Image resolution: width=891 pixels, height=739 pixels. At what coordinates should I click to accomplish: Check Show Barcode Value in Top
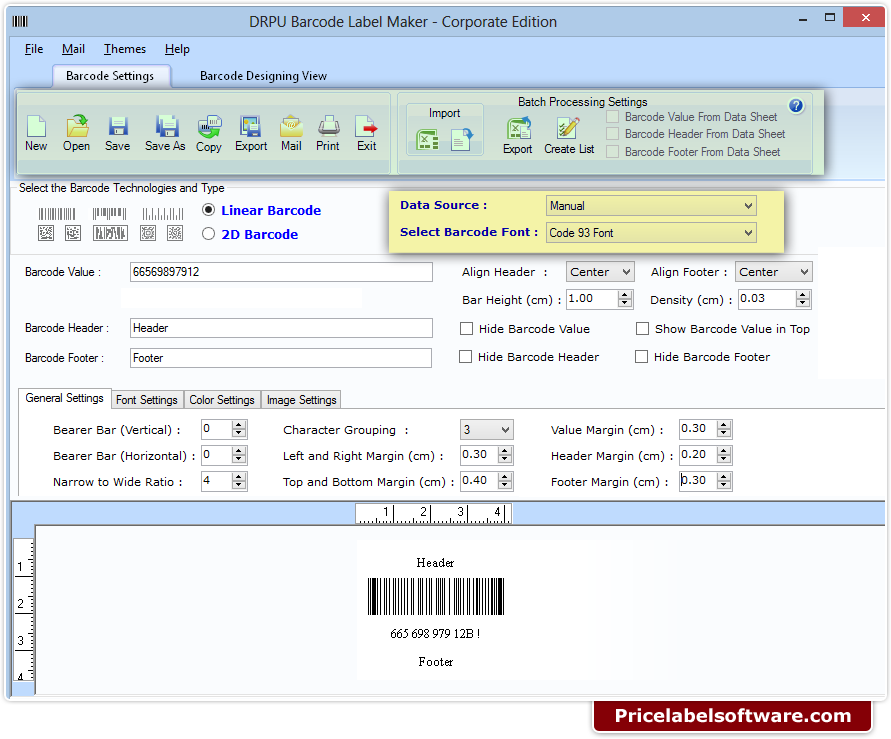coord(641,328)
